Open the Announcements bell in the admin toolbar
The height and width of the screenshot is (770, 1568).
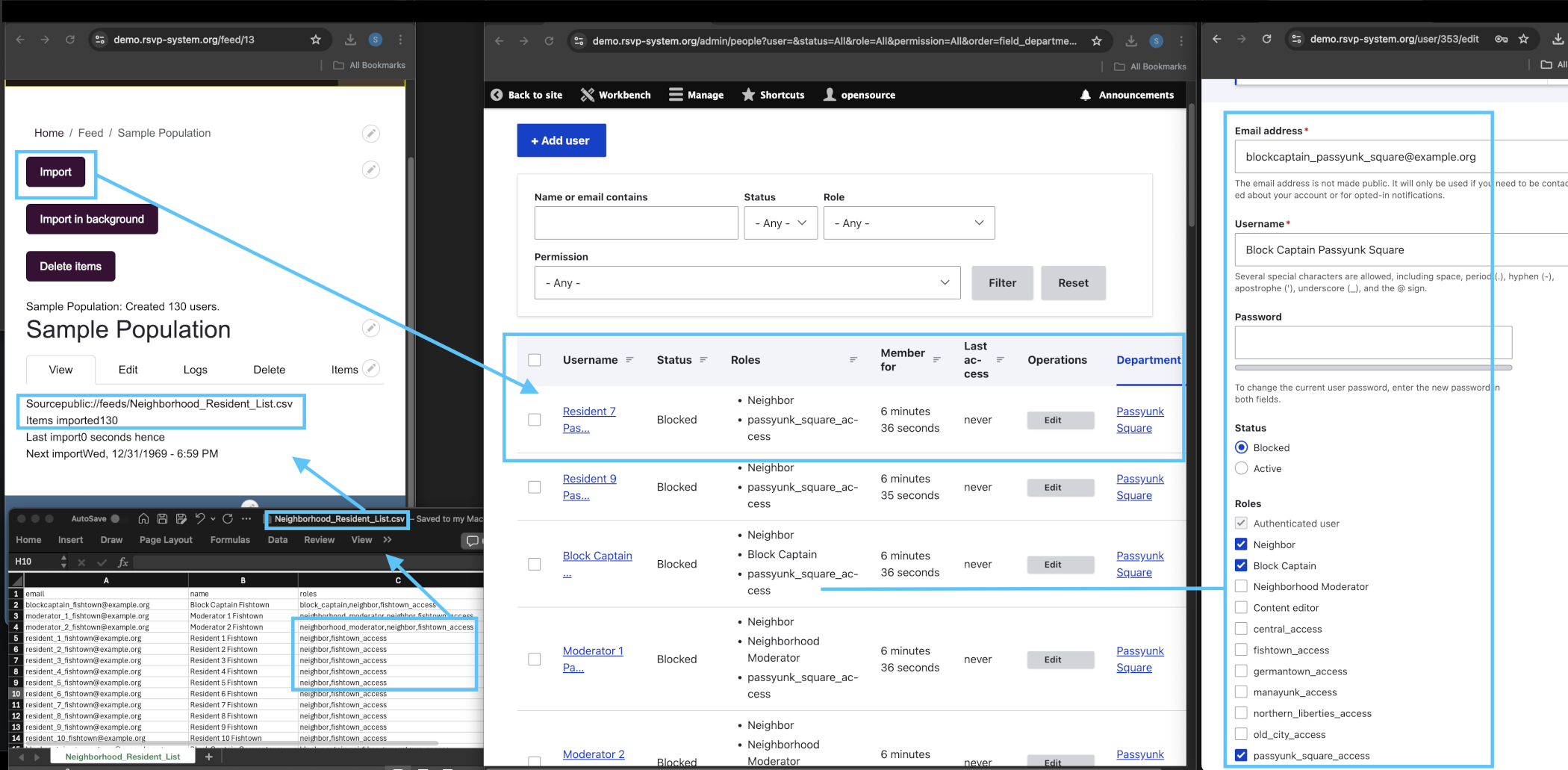1085,95
